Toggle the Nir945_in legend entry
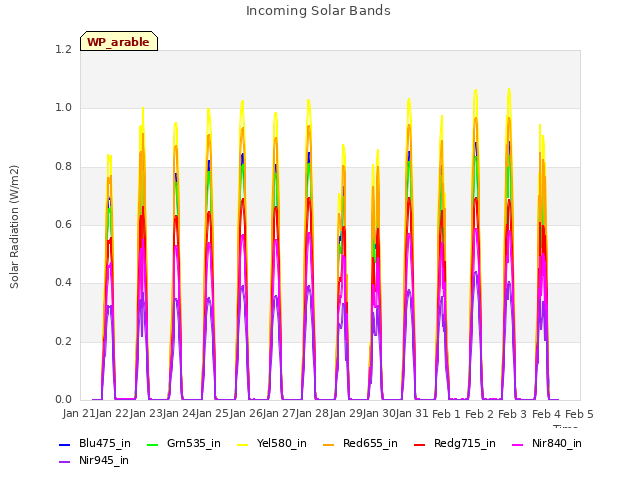This screenshot has width=640, height=480. pos(94,460)
